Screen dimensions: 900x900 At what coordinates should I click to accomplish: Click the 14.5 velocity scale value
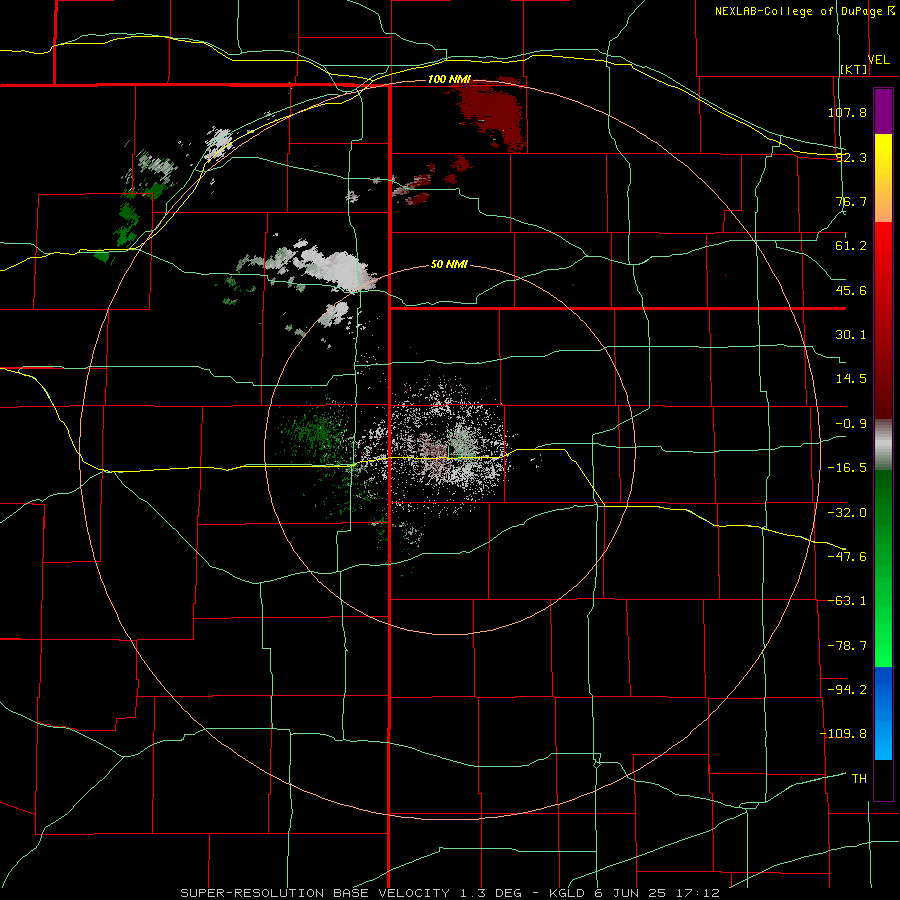(x=851, y=379)
